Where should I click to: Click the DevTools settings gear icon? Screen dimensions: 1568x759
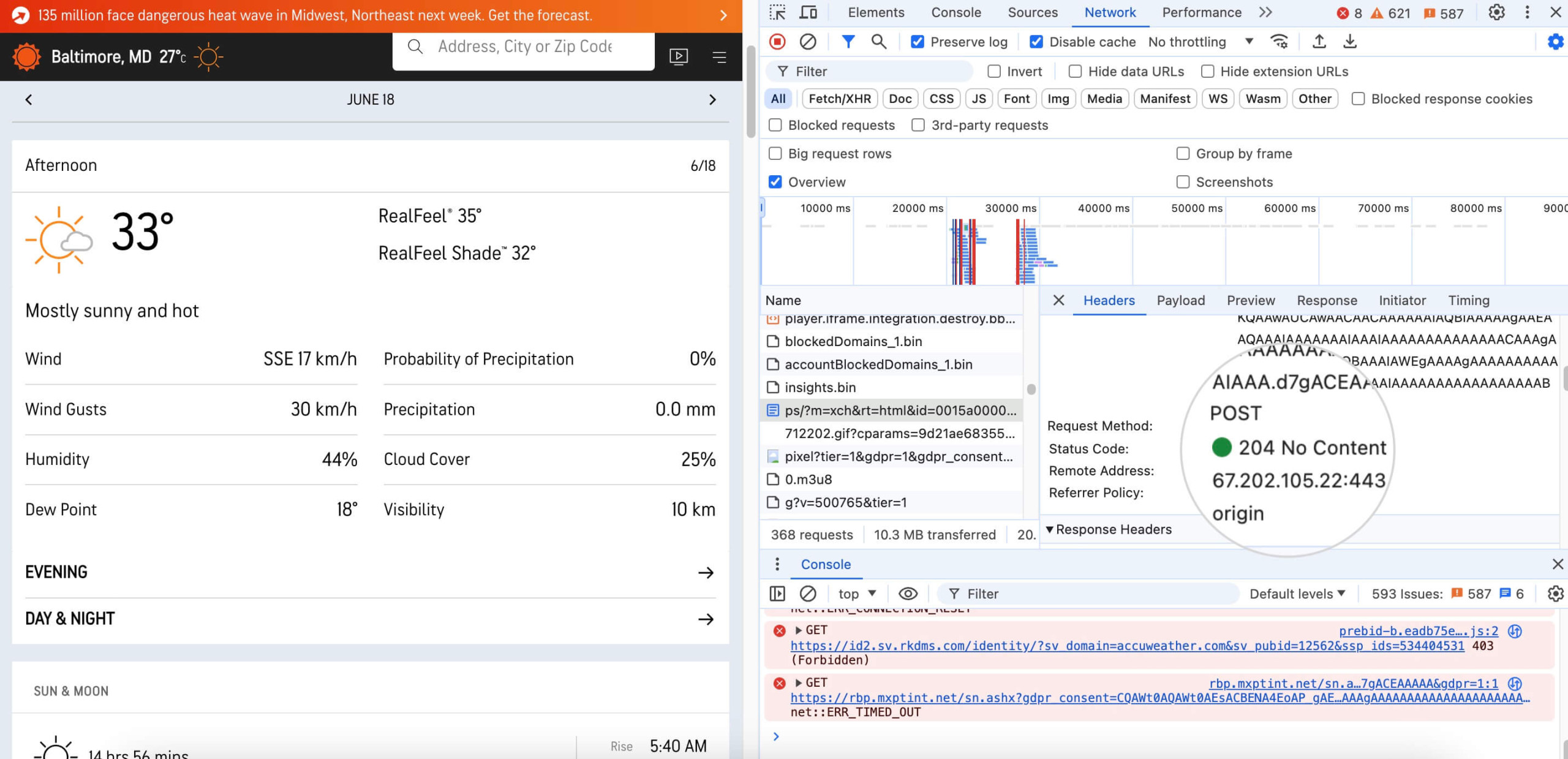tap(1497, 12)
